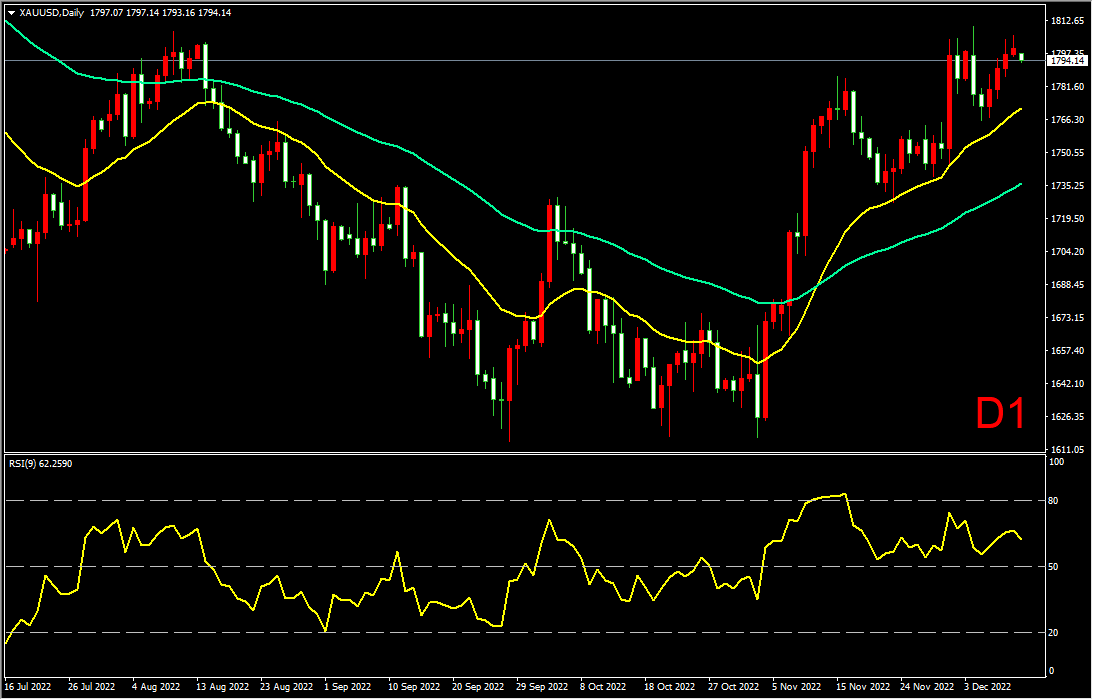This screenshot has width=1093, height=700.
Task: Click the RSI scale level 80
Action: pyautogui.click(x=1054, y=501)
